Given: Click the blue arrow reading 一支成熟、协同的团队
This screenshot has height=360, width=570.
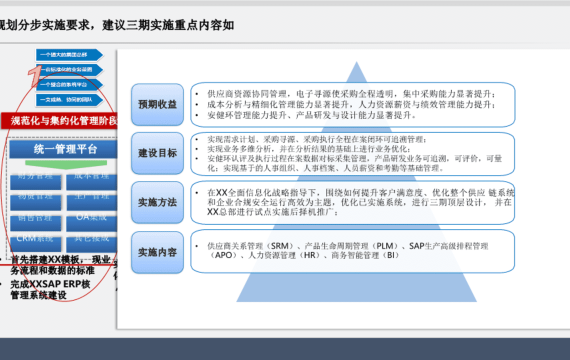Looking at the screenshot, I should click(x=69, y=100).
